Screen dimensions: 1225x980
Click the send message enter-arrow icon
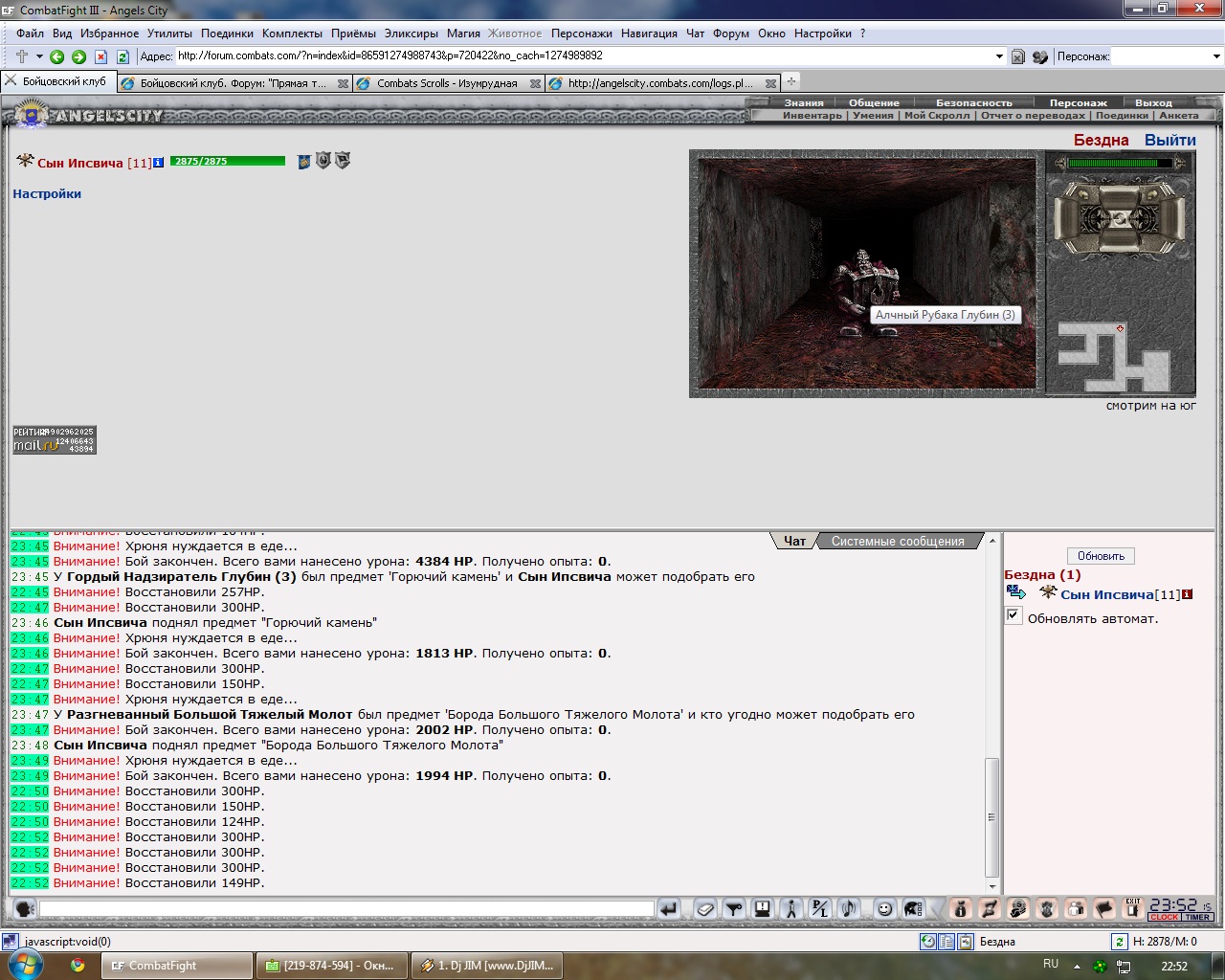(669, 908)
